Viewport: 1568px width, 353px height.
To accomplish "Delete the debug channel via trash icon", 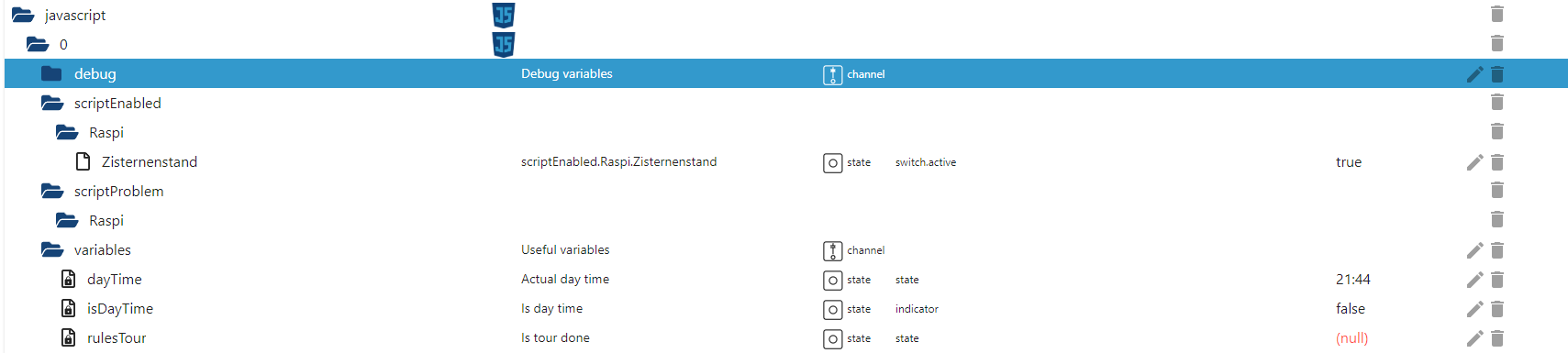I will tap(1497, 74).
